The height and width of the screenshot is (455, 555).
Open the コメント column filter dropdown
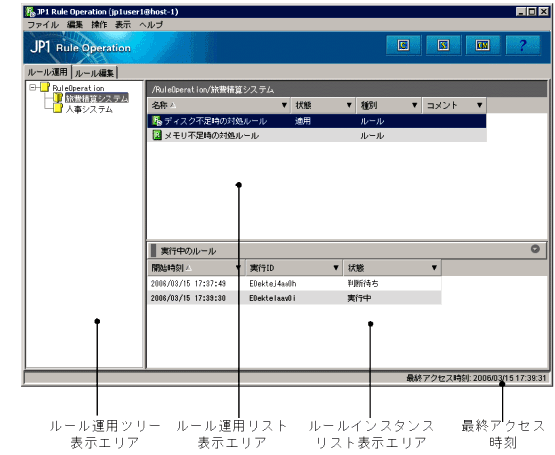coord(480,105)
